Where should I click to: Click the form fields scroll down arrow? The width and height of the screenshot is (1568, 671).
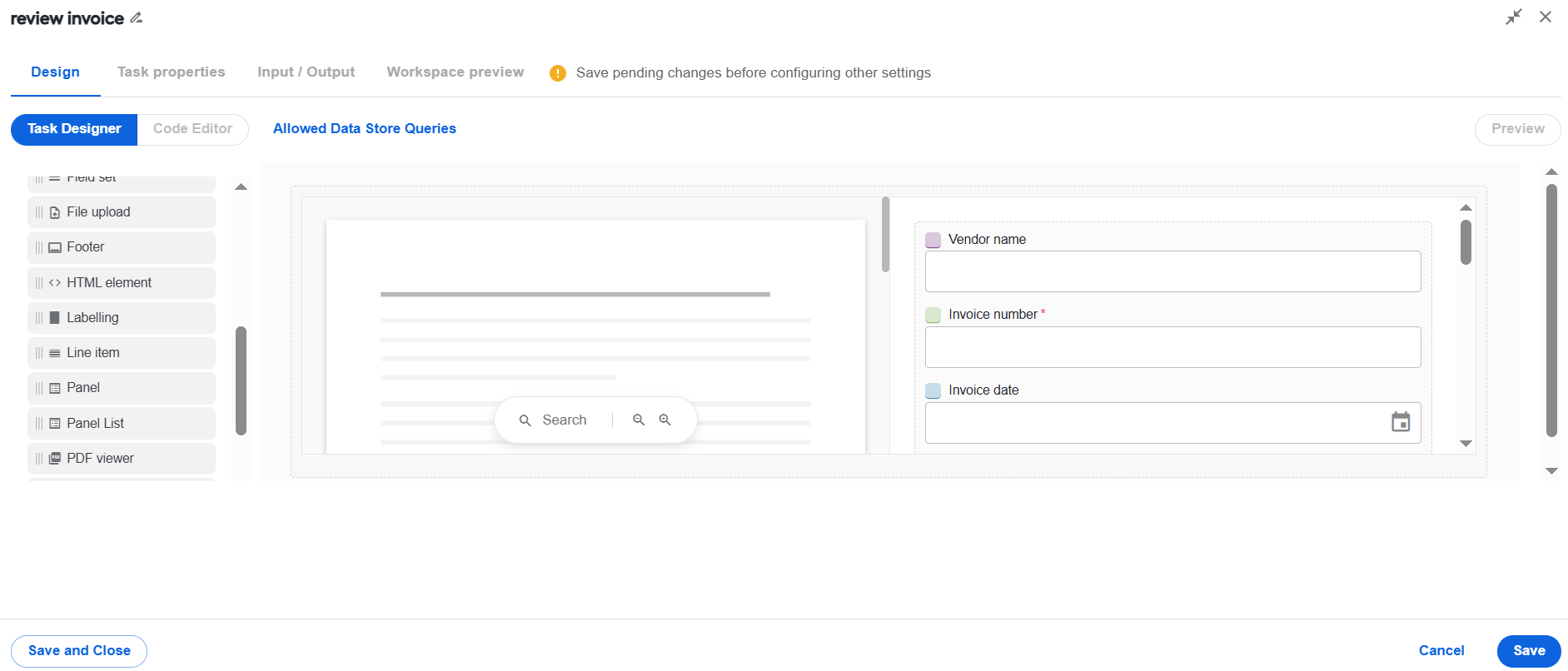(x=1466, y=444)
